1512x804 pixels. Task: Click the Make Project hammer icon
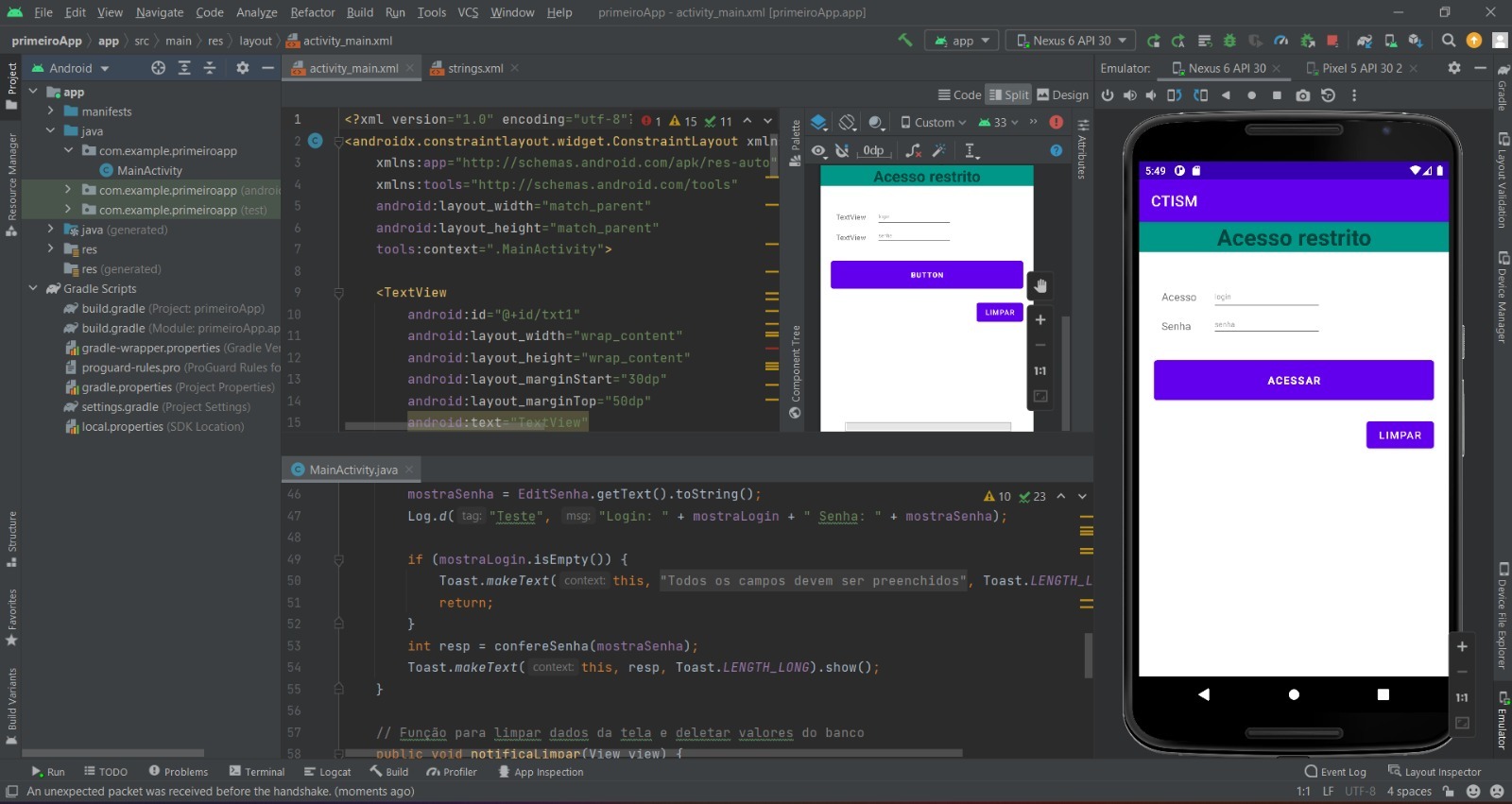905,41
